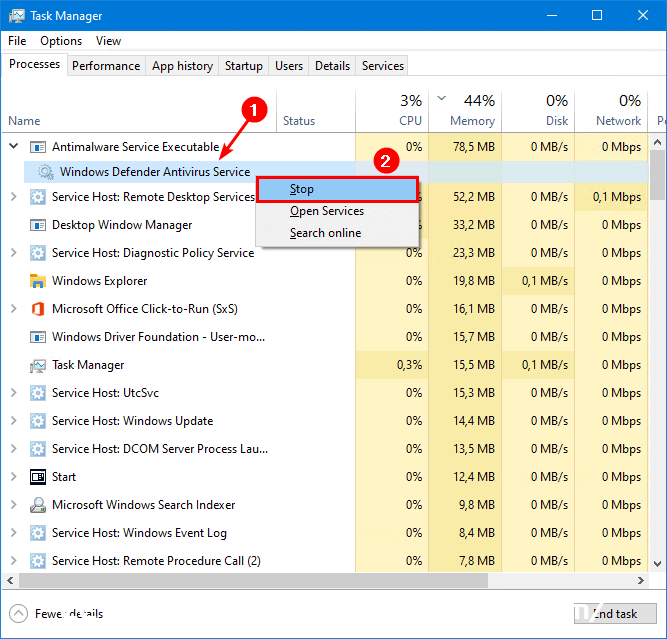Click the Service Host: UtcSvc gear icon
Screen dimensions: 667x639
(x=38, y=393)
